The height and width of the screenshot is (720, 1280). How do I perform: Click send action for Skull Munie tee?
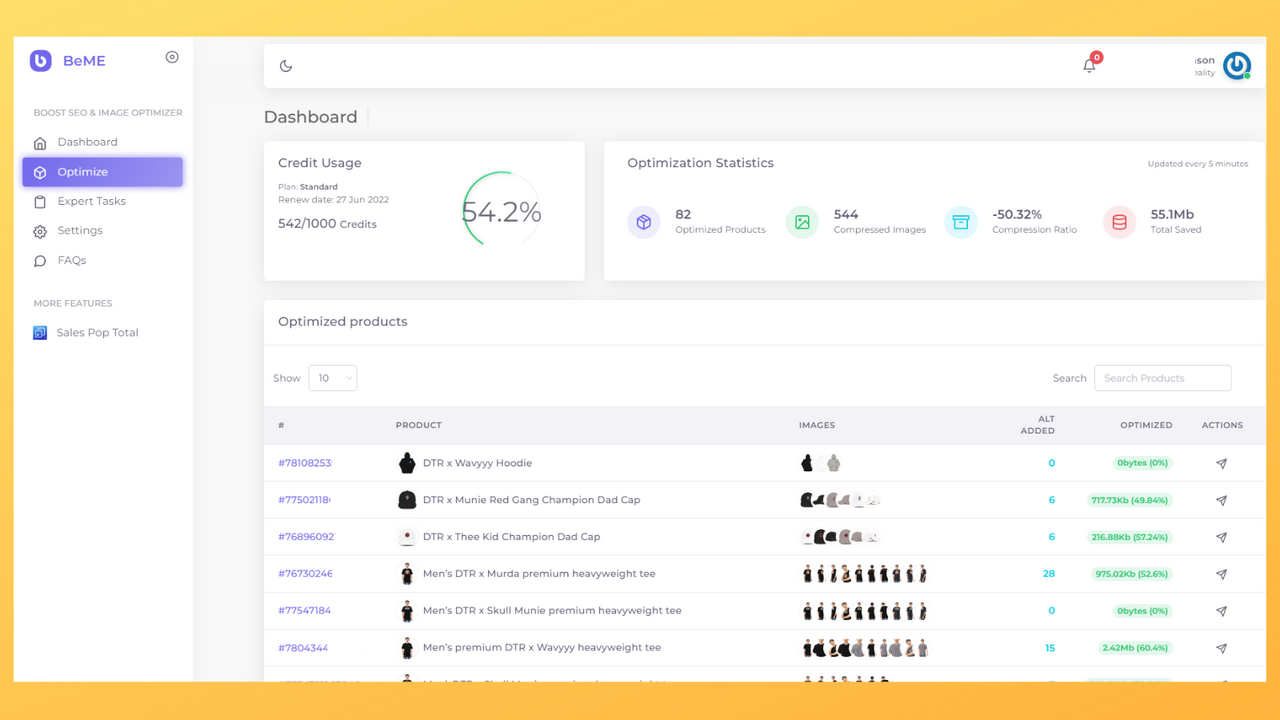click(1221, 611)
